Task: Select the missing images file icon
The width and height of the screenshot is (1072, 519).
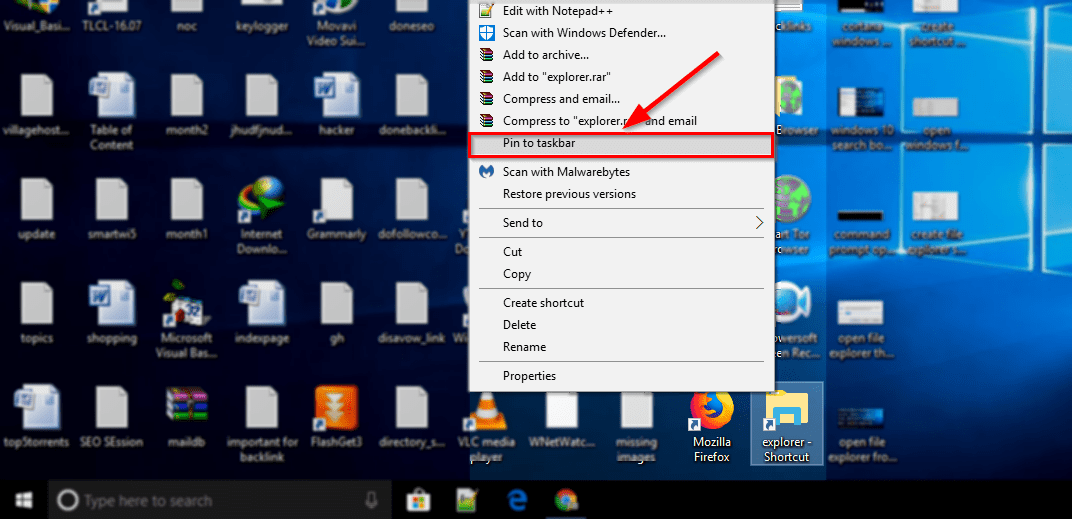Action: (636, 428)
